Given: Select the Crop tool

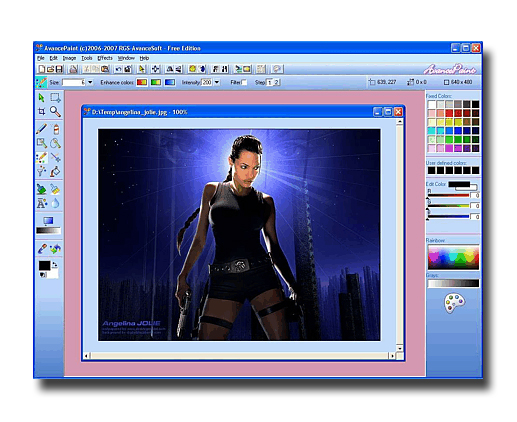Looking at the screenshot, I should (x=41, y=111).
